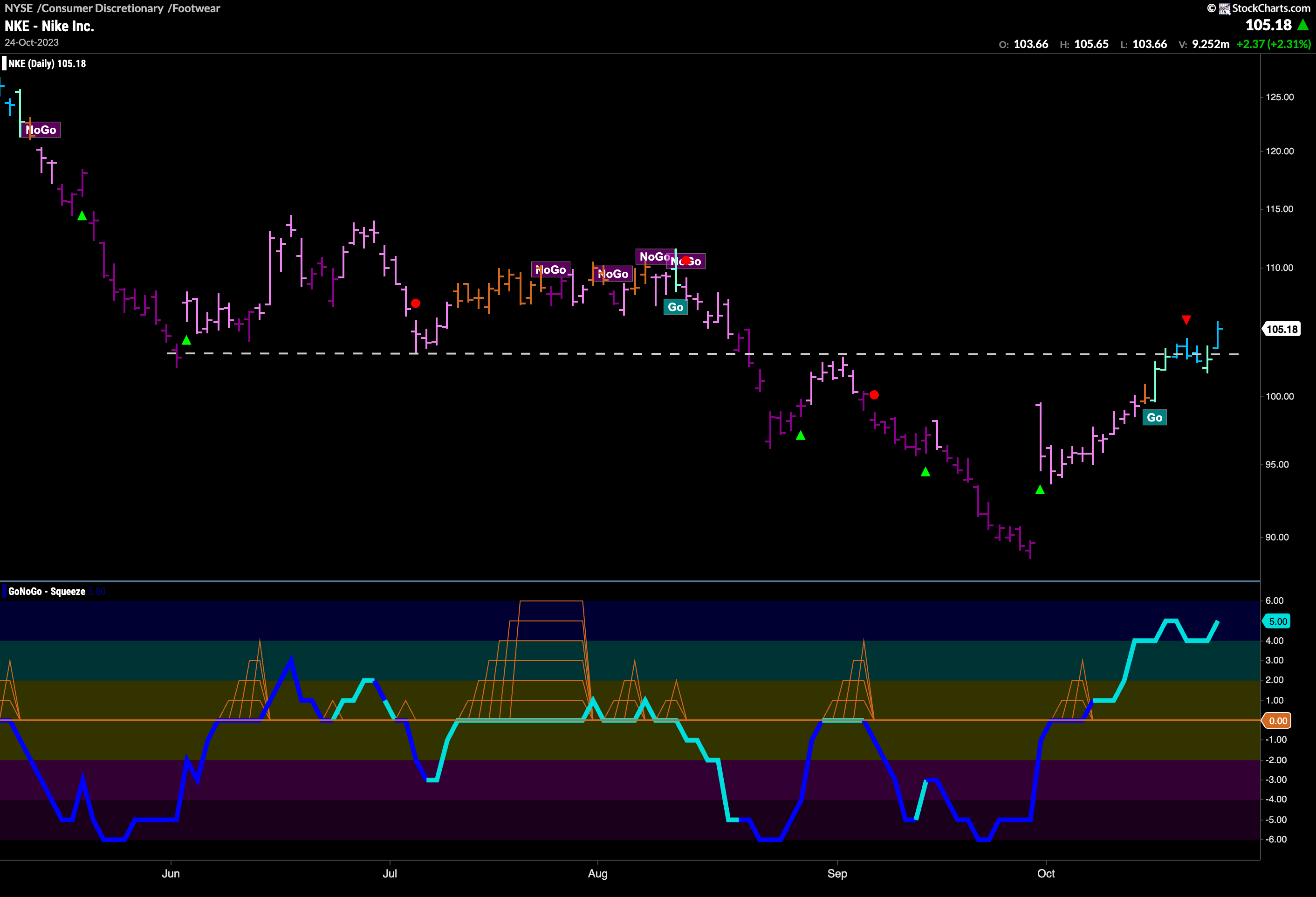Click the Volume value 9.252m
The image size is (1316, 897).
pyautogui.click(x=1211, y=44)
